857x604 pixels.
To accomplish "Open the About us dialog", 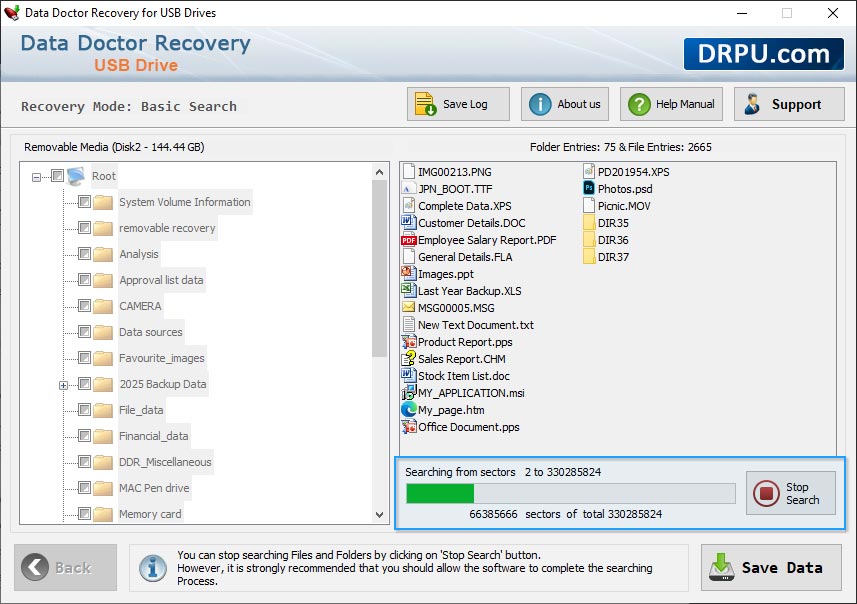I will tap(565, 104).
